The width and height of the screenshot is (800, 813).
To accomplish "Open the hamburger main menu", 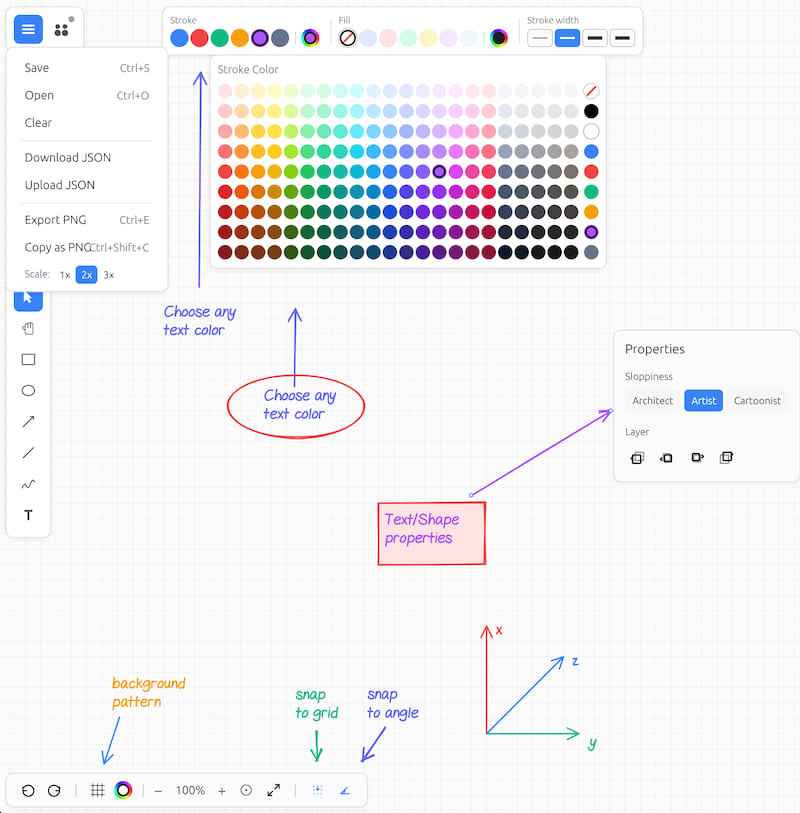I will pos(28,29).
